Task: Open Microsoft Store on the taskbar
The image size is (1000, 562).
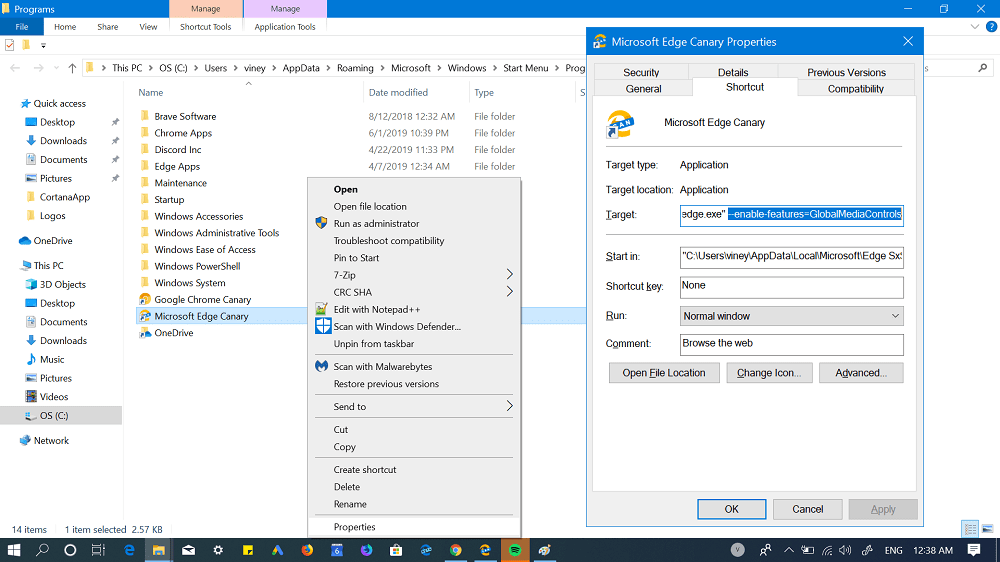Action: pyautogui.click(x=396, y=550)
